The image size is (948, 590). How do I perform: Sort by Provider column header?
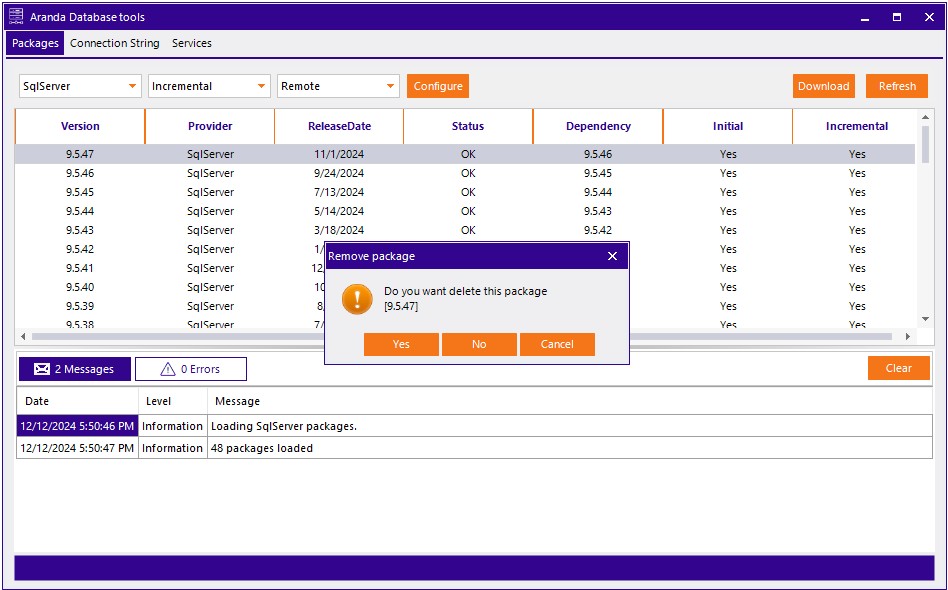click(210, 126)
